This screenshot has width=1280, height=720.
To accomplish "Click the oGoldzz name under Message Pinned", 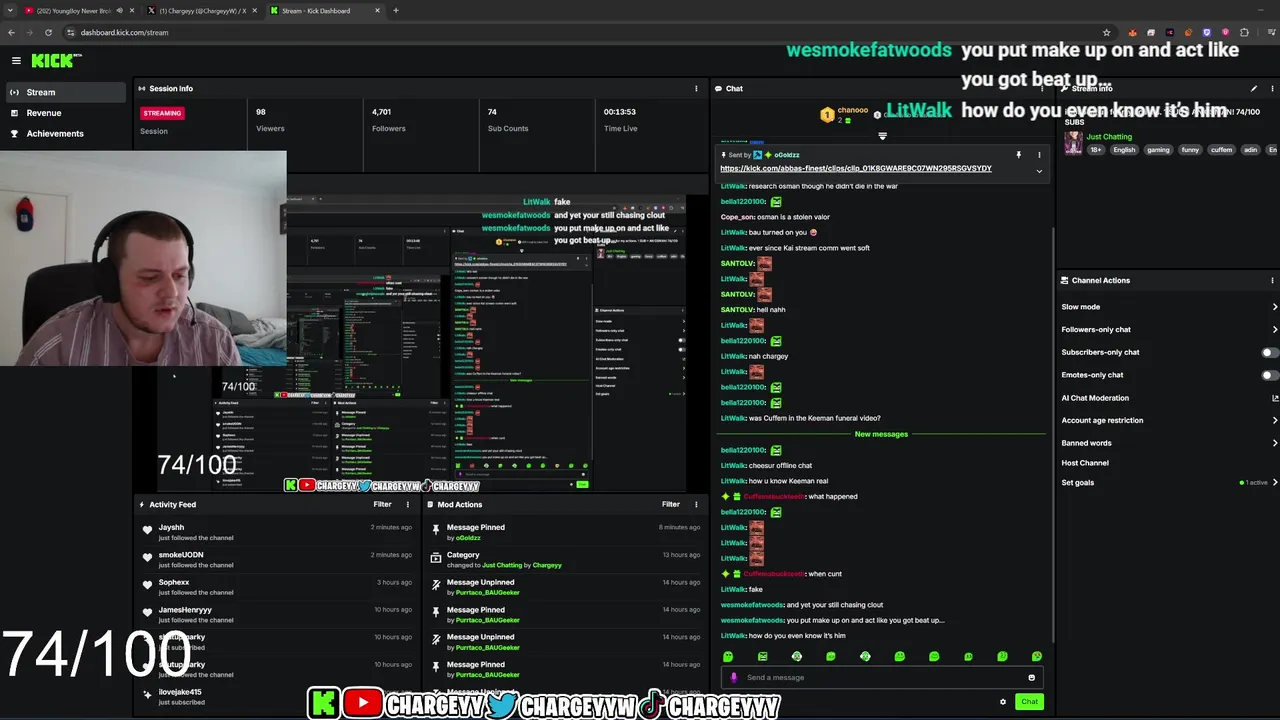I will coord(468,538).
